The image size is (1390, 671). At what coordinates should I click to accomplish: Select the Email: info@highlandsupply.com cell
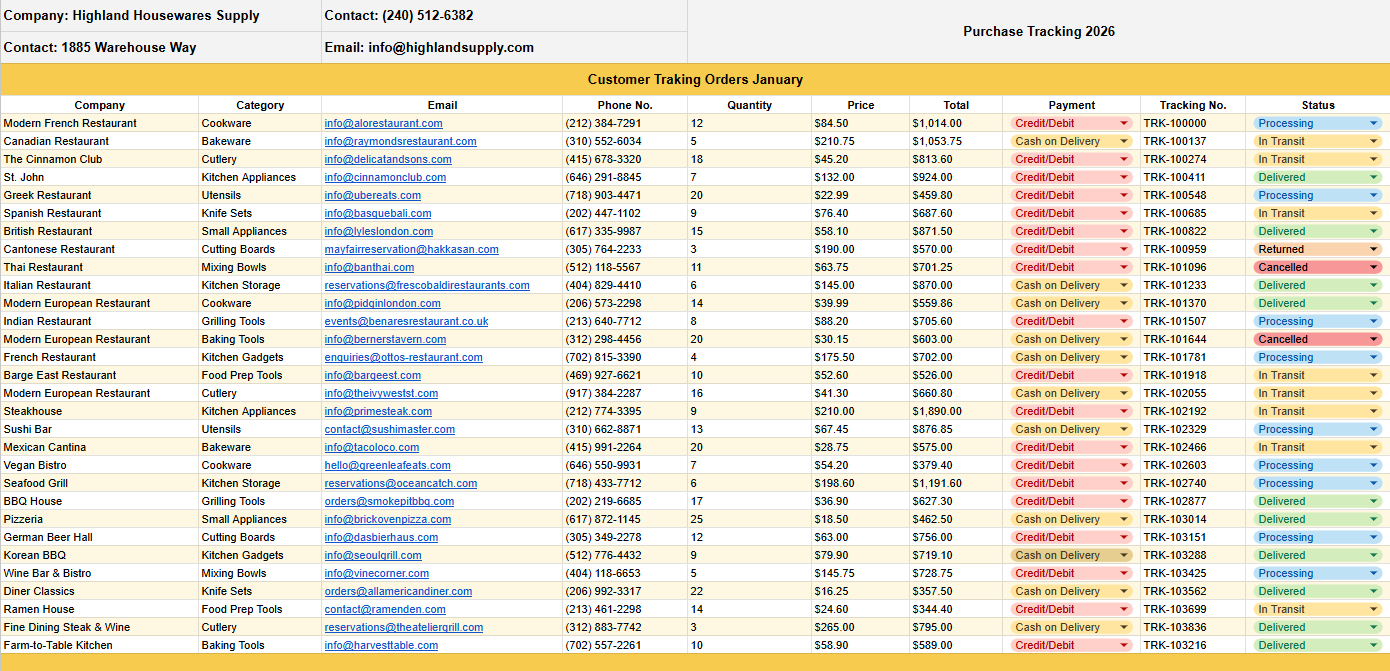pyautogui.click(x=505, y=47)
